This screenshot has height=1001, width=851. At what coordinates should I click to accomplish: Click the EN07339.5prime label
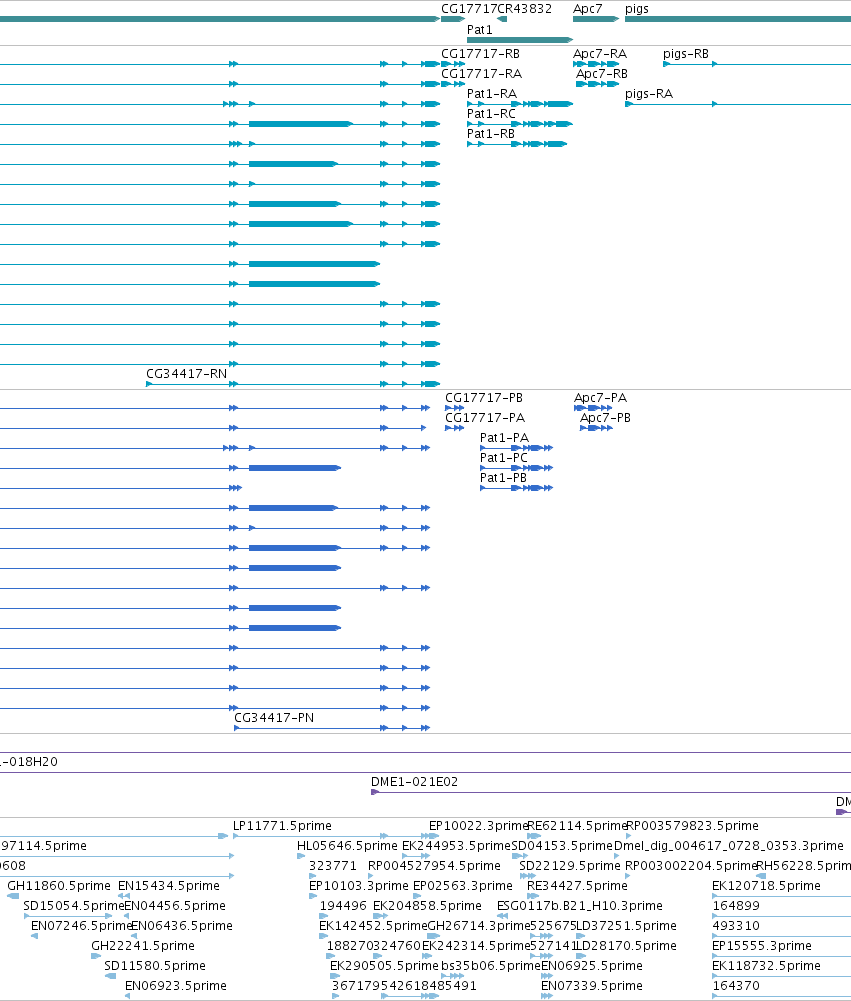pos(592,986)
